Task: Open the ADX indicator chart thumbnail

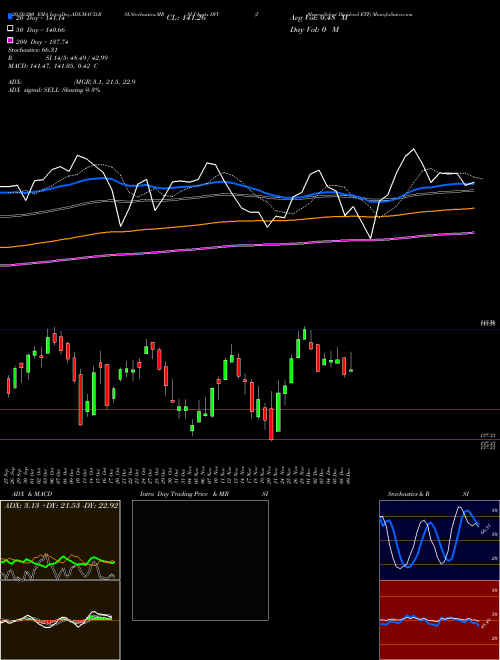Action: pyautogui.click(x=60, y=540)
